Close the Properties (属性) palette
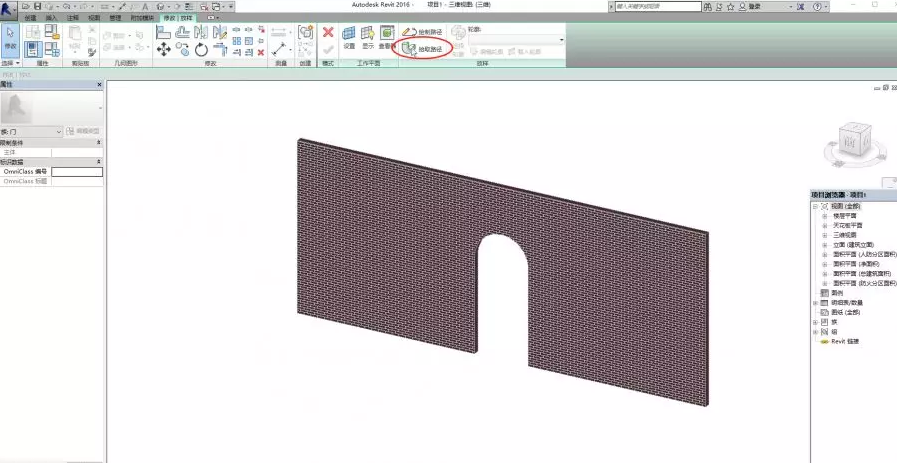Viewport: 897px width, 463px height. coord(100,85)
